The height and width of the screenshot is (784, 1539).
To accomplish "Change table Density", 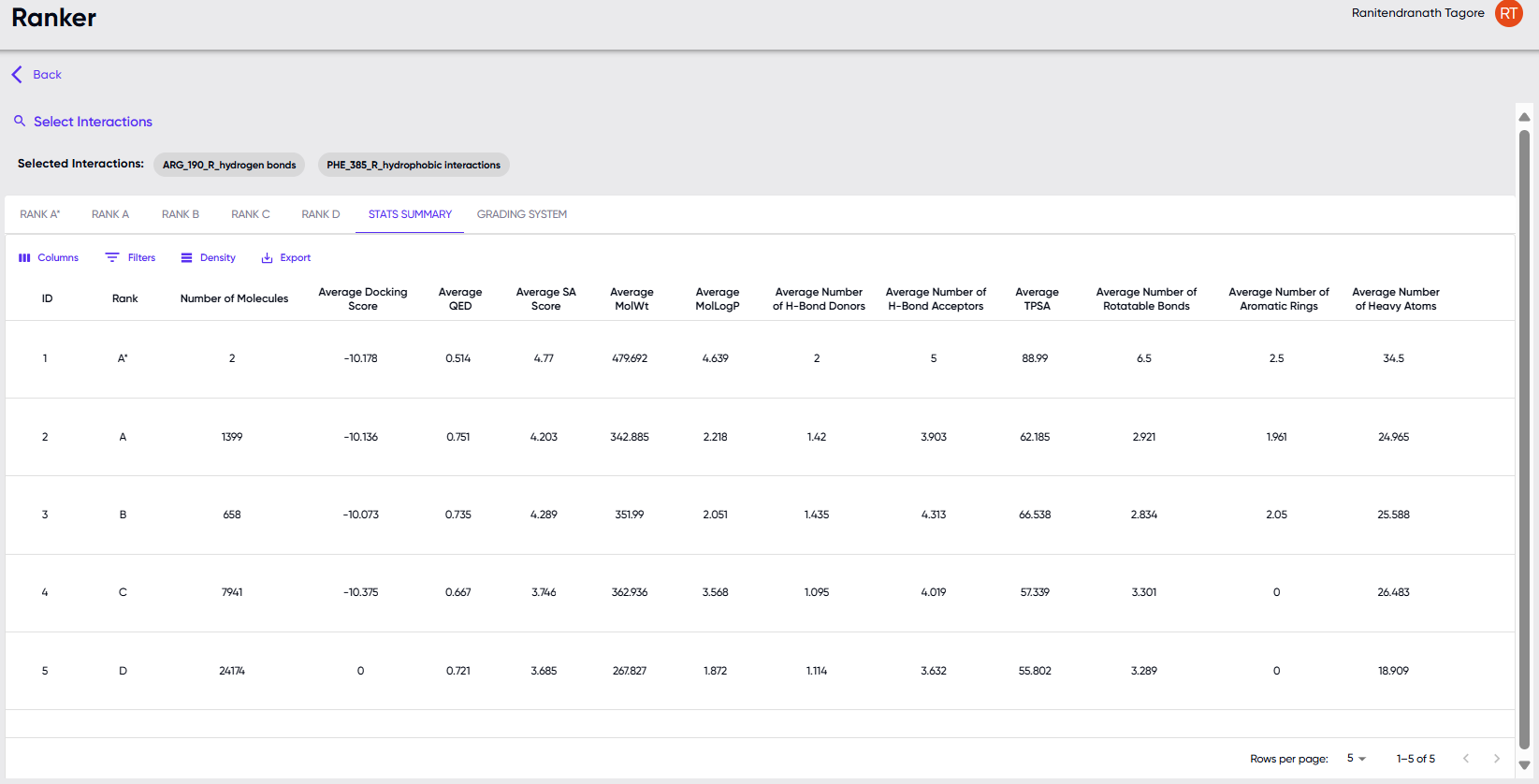I will (209, 257).
